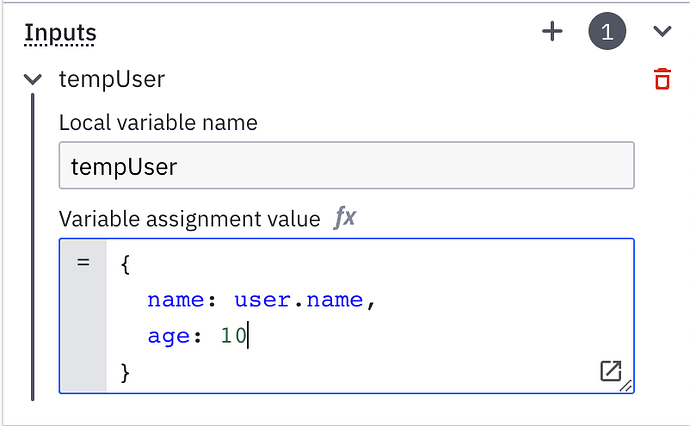Grab the editor resize handle corner
The height and width of the screenshot is (426, 690).
(626, 386)
